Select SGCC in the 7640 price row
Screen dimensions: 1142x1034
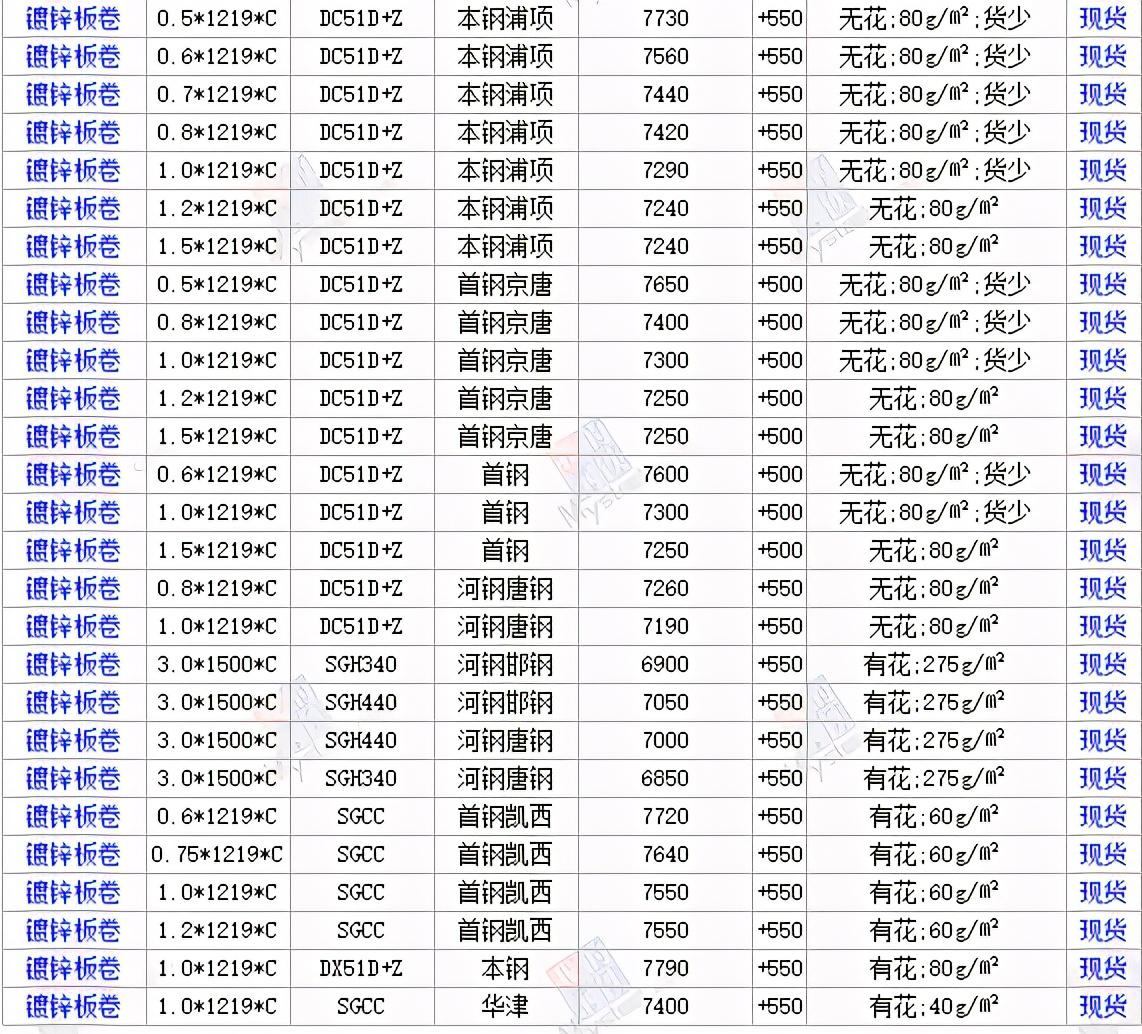click(x=361, y=854)
